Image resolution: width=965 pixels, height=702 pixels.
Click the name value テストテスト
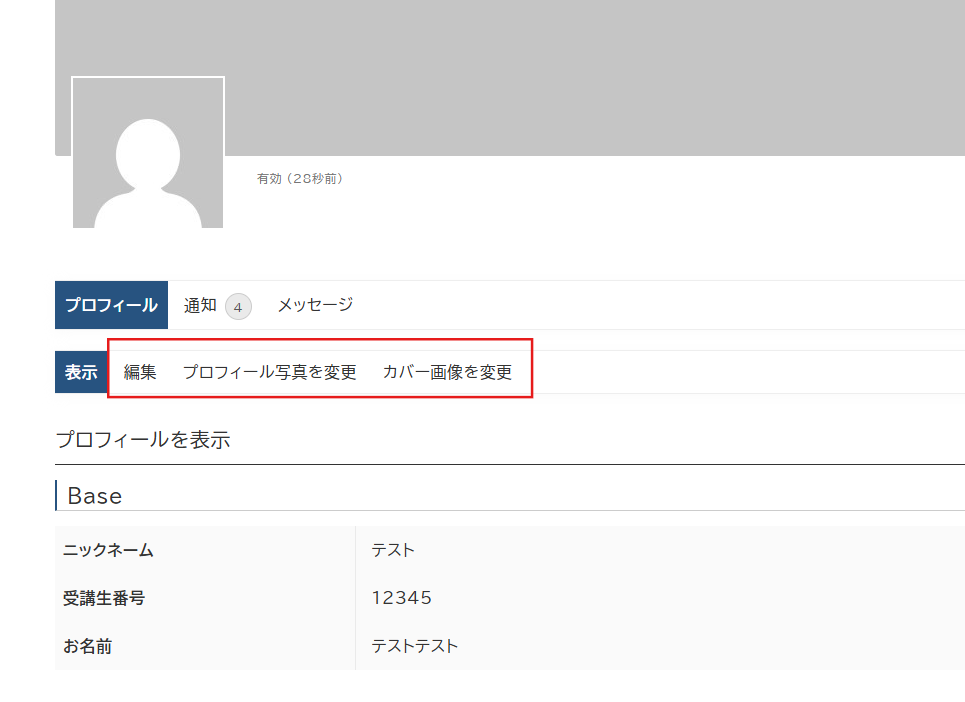click(x=415, y=646)
